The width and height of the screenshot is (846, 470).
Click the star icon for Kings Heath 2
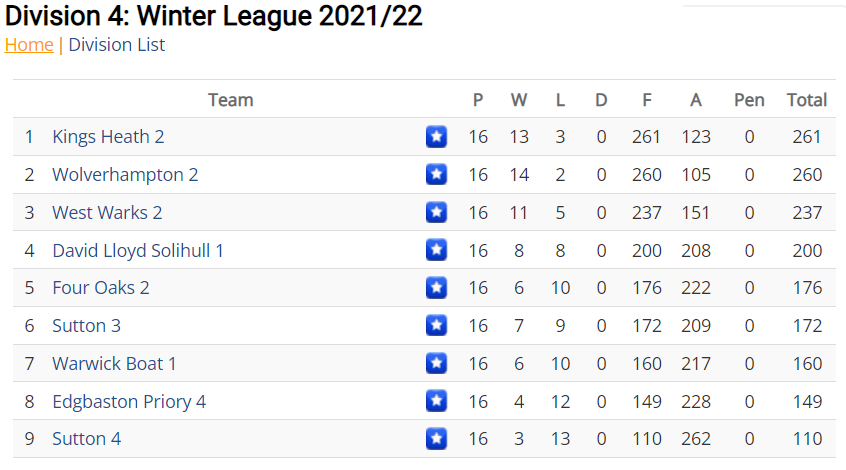(x=436, y=137)
